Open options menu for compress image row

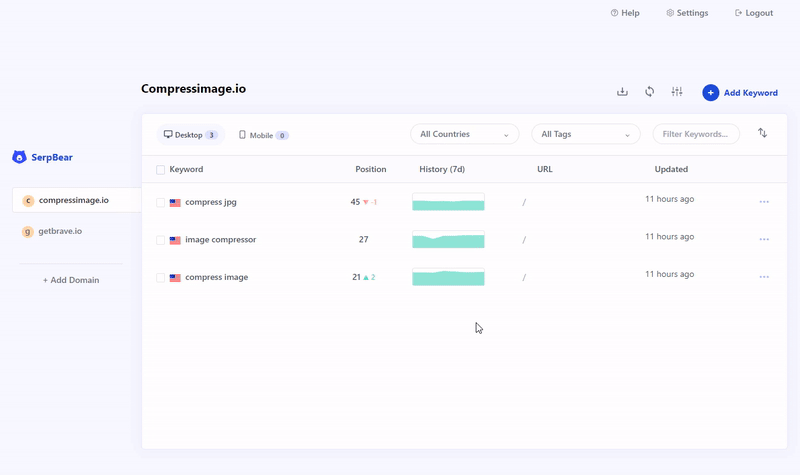click(x=764, y=277)
